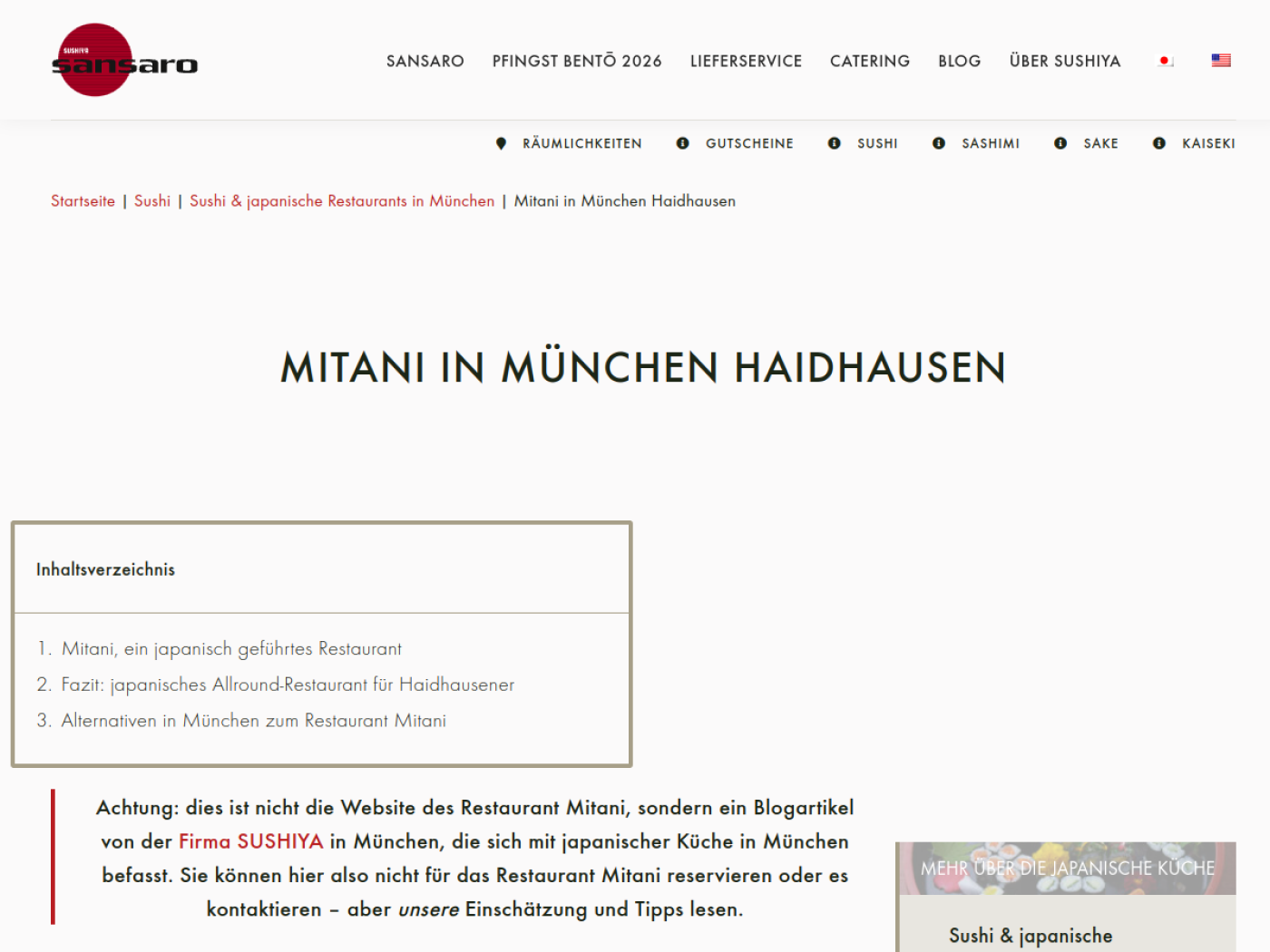Open Pfingst Bentō 2026 menu item
Viewport: 1270px width, 952px height.
point(577,61)
